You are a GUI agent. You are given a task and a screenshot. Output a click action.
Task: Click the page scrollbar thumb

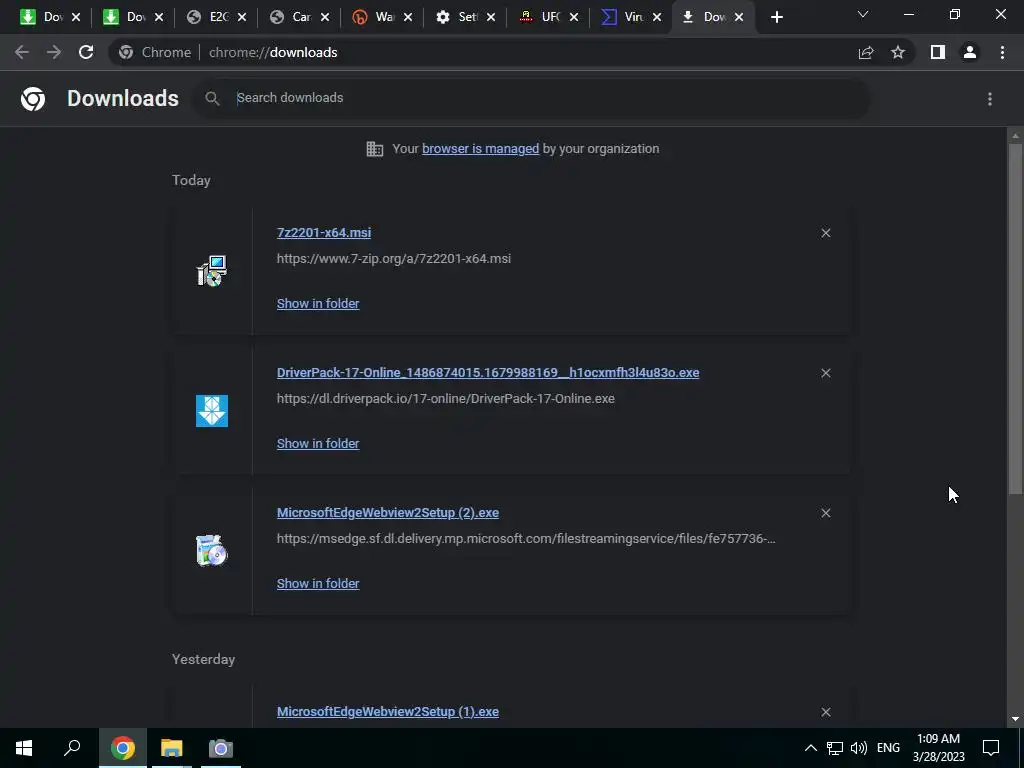(1015, 318)
